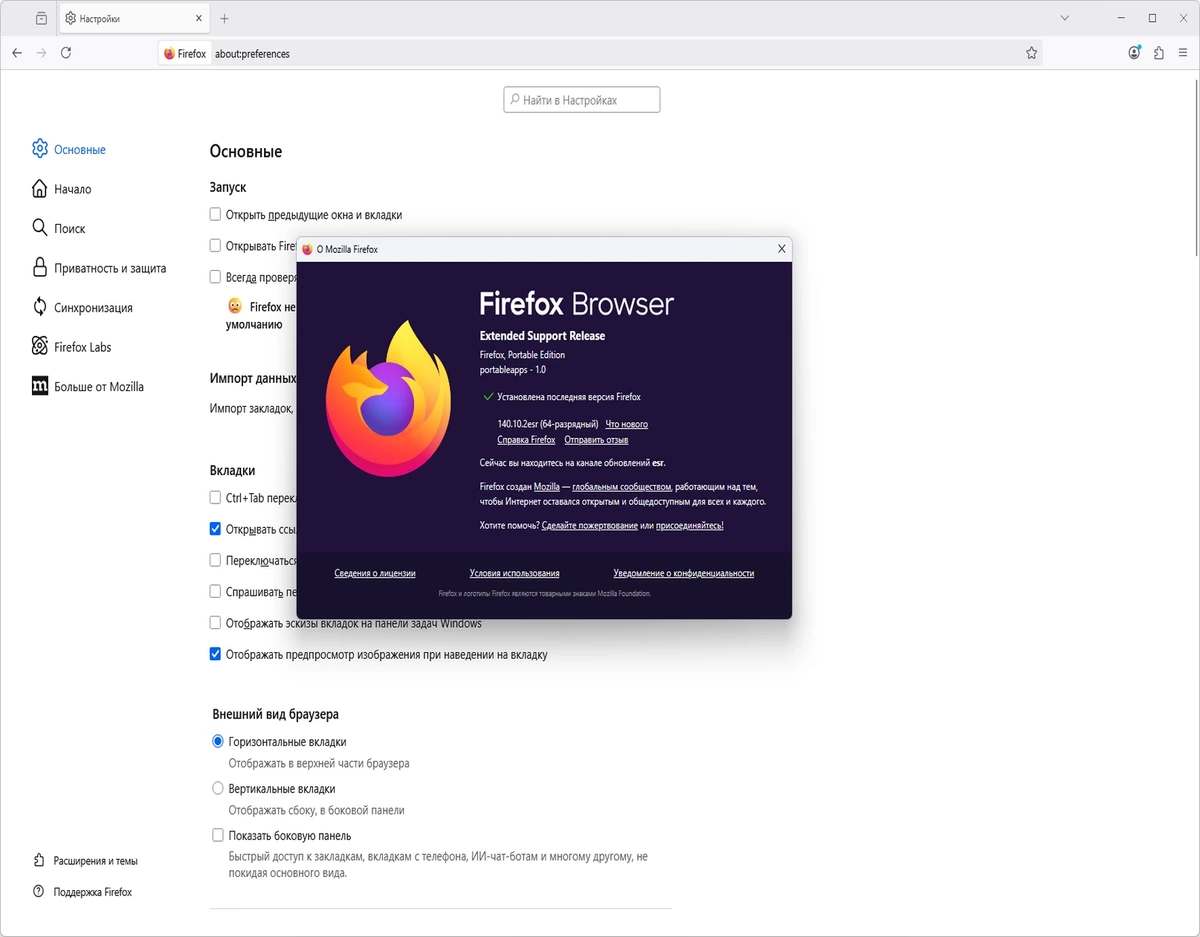Go back with the back arrow

point(17,53)
